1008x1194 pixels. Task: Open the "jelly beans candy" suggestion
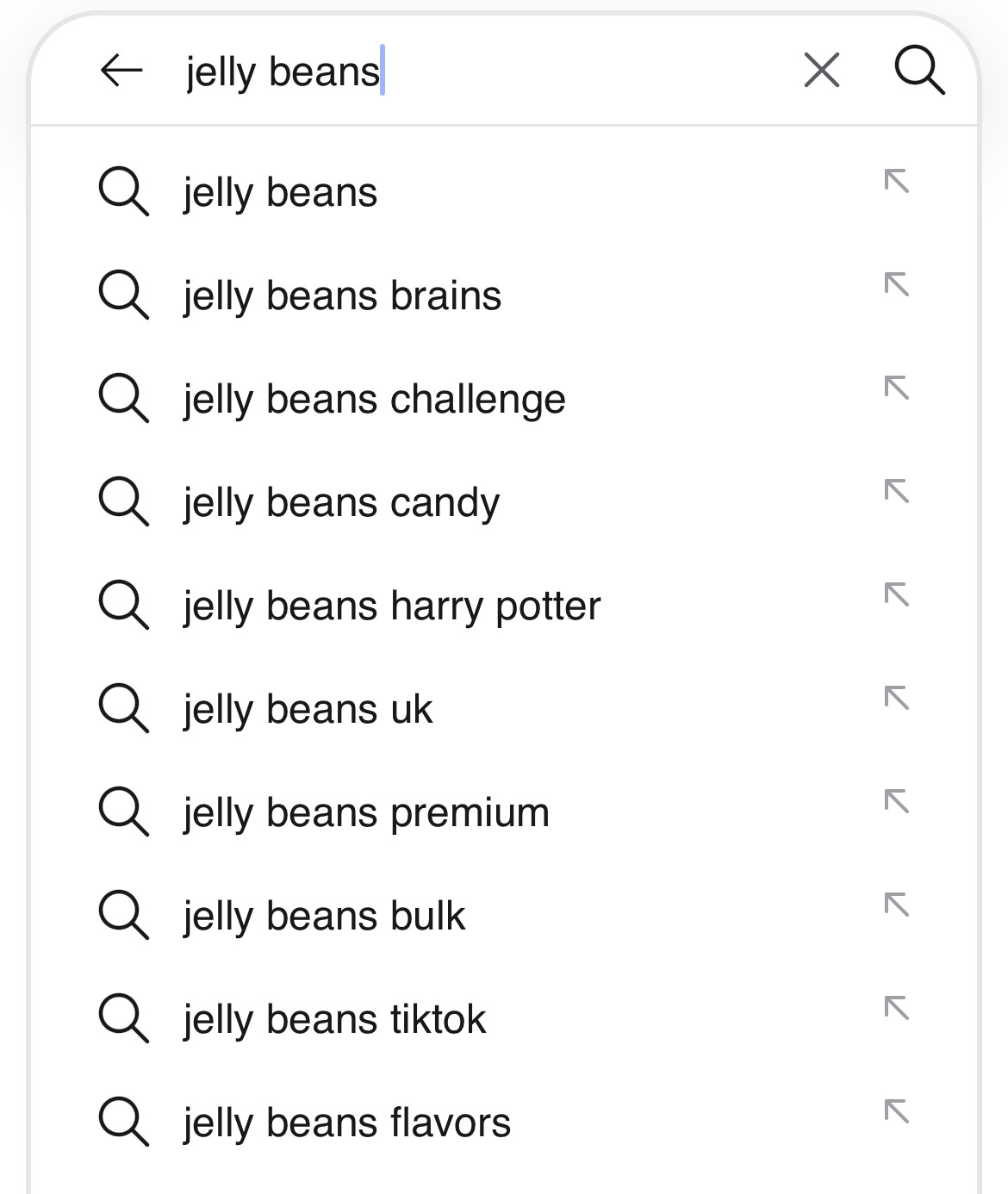341,503
